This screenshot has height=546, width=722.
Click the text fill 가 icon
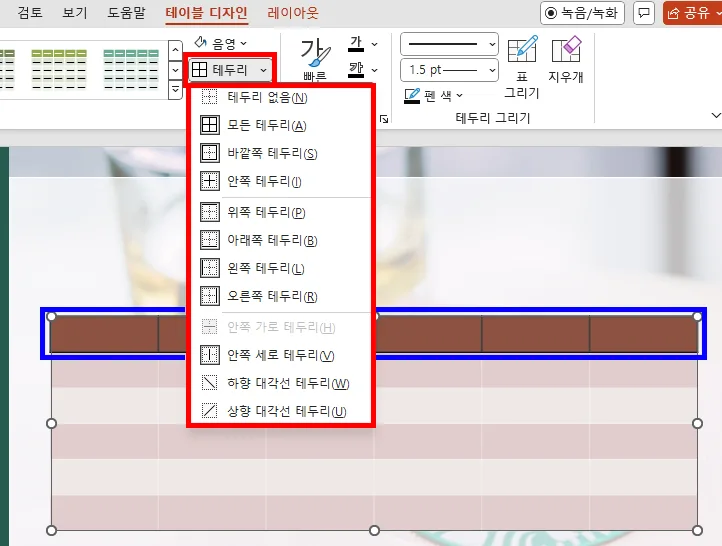pos(355,44)
